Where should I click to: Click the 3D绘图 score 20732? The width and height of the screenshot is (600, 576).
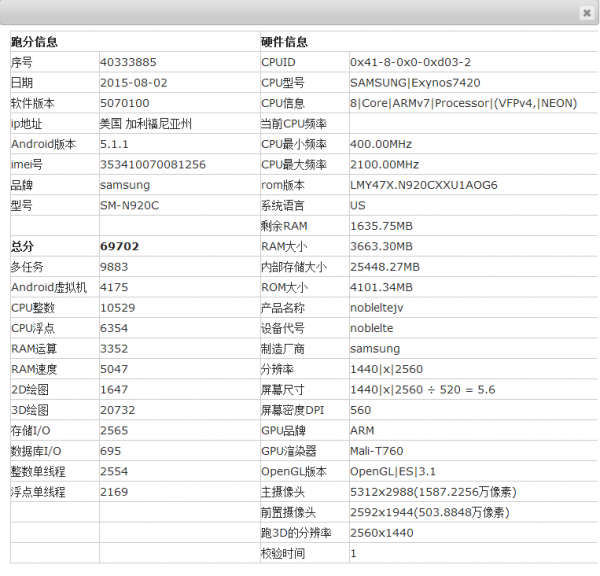pyautogui.click(x=120, y=410)
